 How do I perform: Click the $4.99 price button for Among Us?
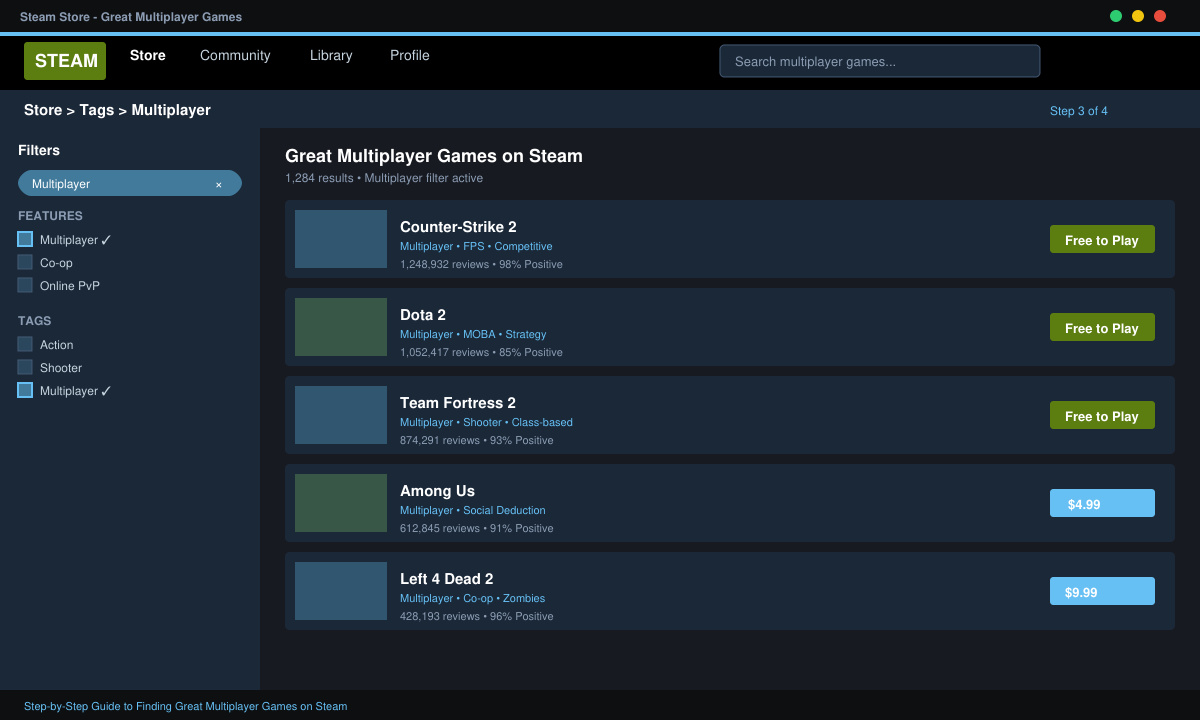pos(1102,503)
